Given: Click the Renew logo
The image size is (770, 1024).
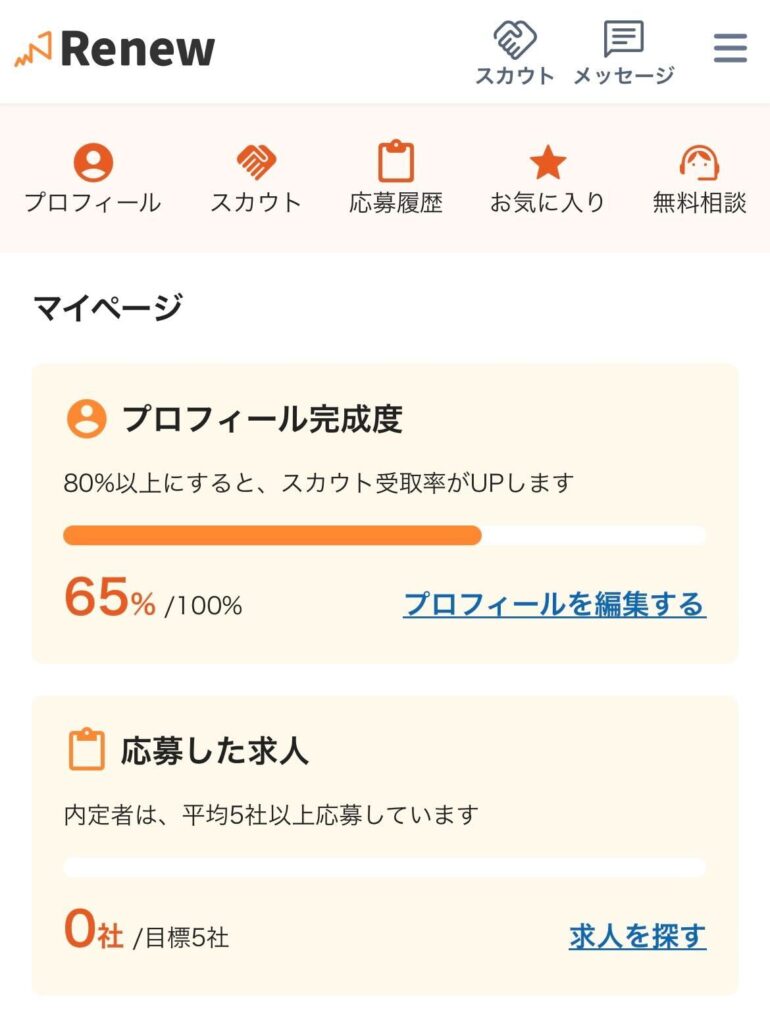Looking at the screenshot, I should pos(115,49).
